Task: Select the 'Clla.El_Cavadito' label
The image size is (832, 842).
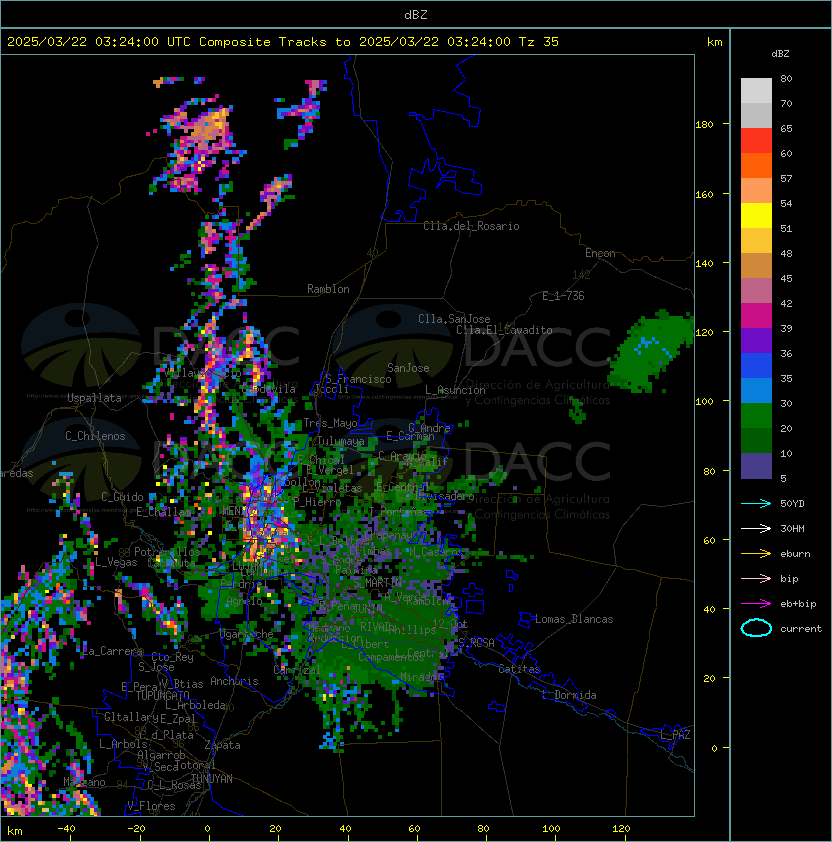Action: point(504,330)
